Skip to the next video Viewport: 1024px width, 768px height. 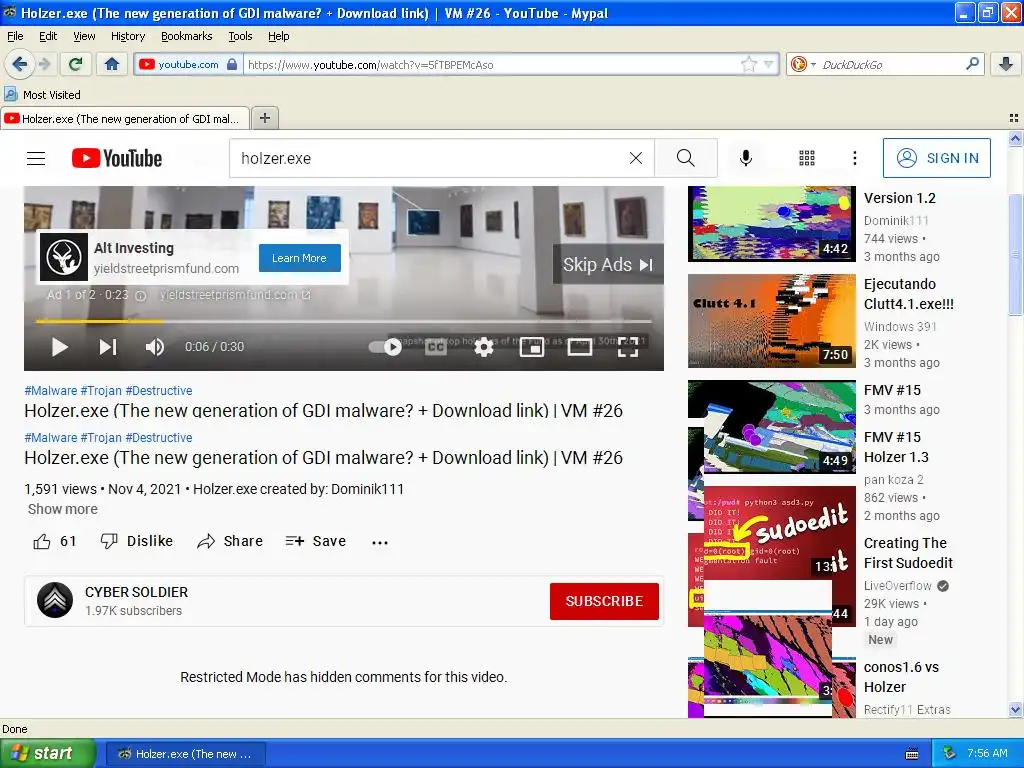coord(108,347)
